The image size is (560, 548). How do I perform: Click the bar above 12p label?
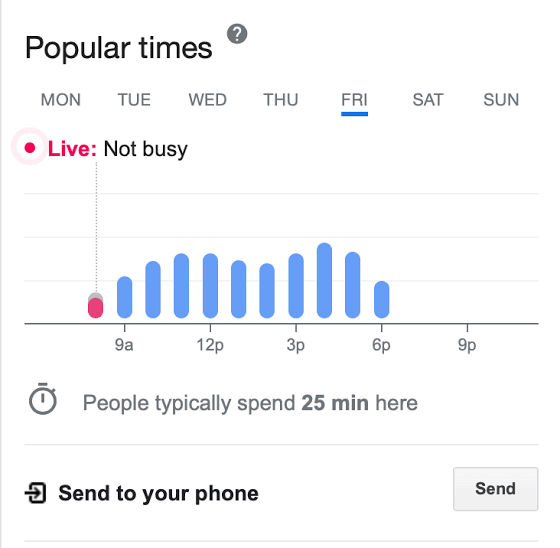pos(210,286)
